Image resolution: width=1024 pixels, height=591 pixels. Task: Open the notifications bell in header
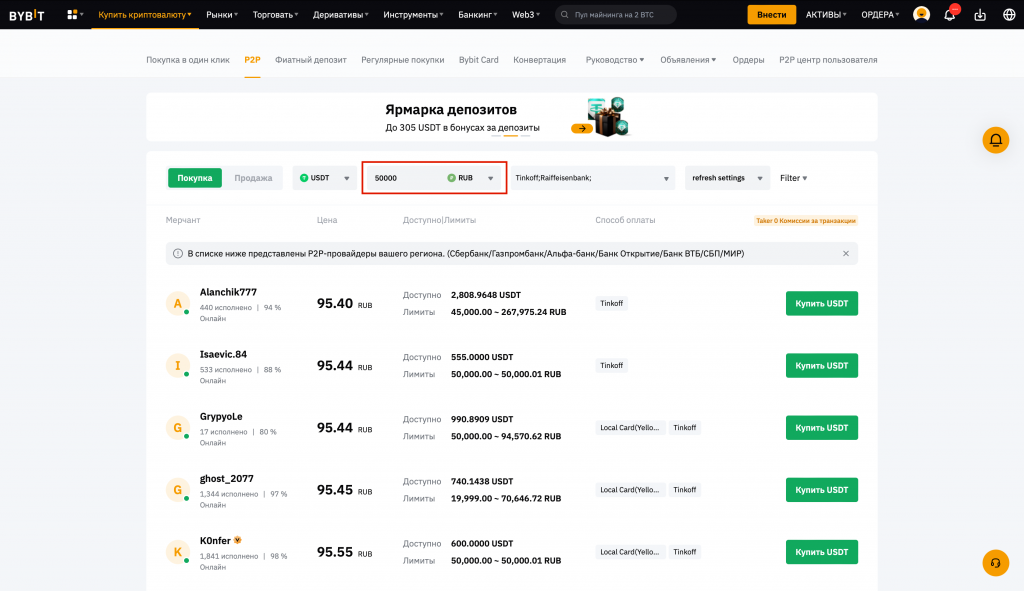click(950, 14)
